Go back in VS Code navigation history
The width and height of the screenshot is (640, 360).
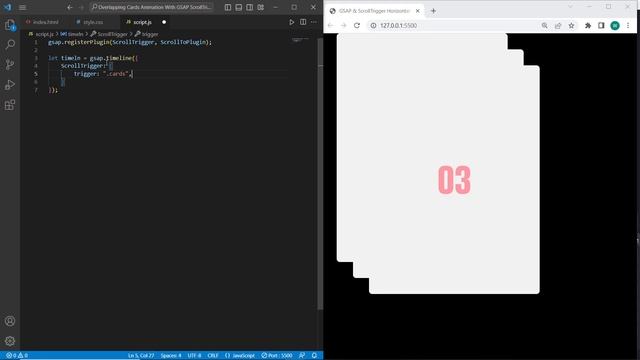(x=70, y=7)
